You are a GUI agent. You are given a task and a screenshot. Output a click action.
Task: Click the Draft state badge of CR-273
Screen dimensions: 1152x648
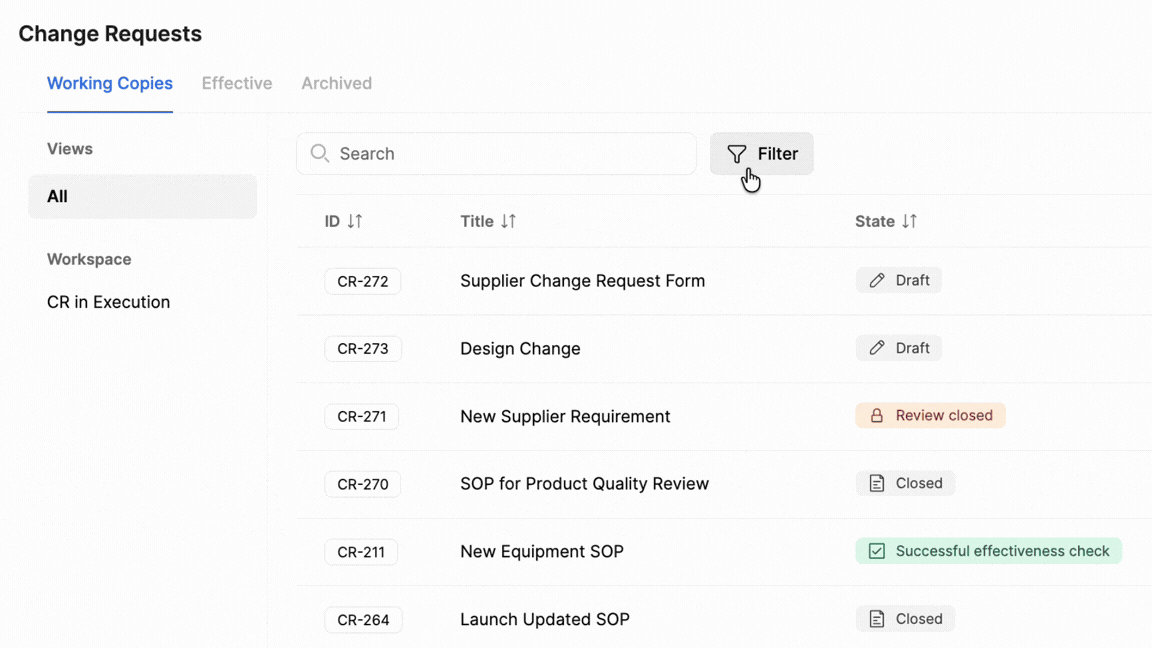click(x=898, y=348)
